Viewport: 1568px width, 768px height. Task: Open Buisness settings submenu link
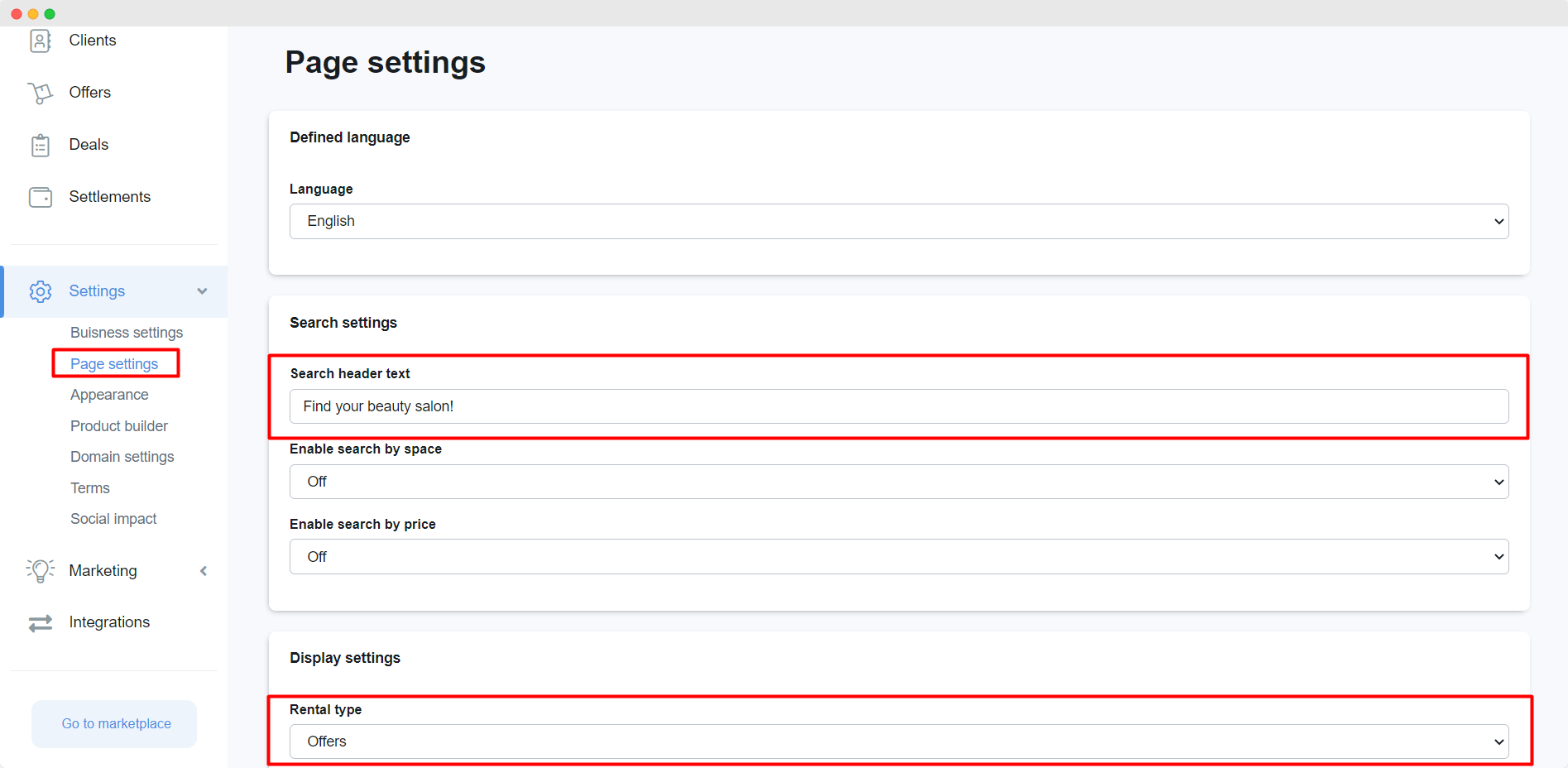coord(127,333)
